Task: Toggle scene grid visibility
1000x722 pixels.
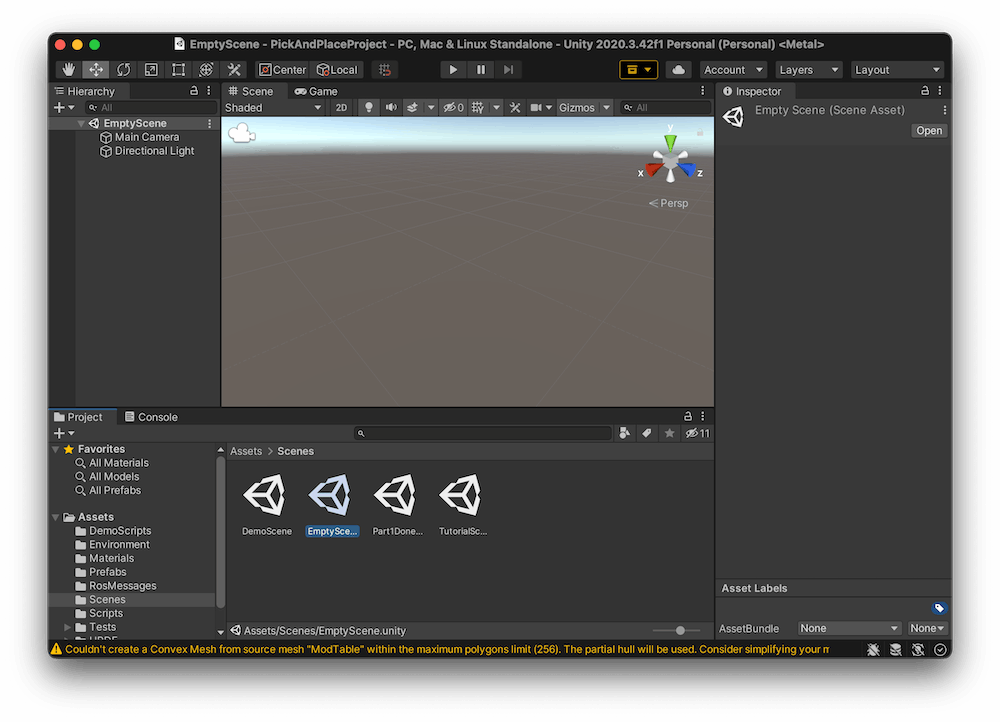Action: point(478,108)
